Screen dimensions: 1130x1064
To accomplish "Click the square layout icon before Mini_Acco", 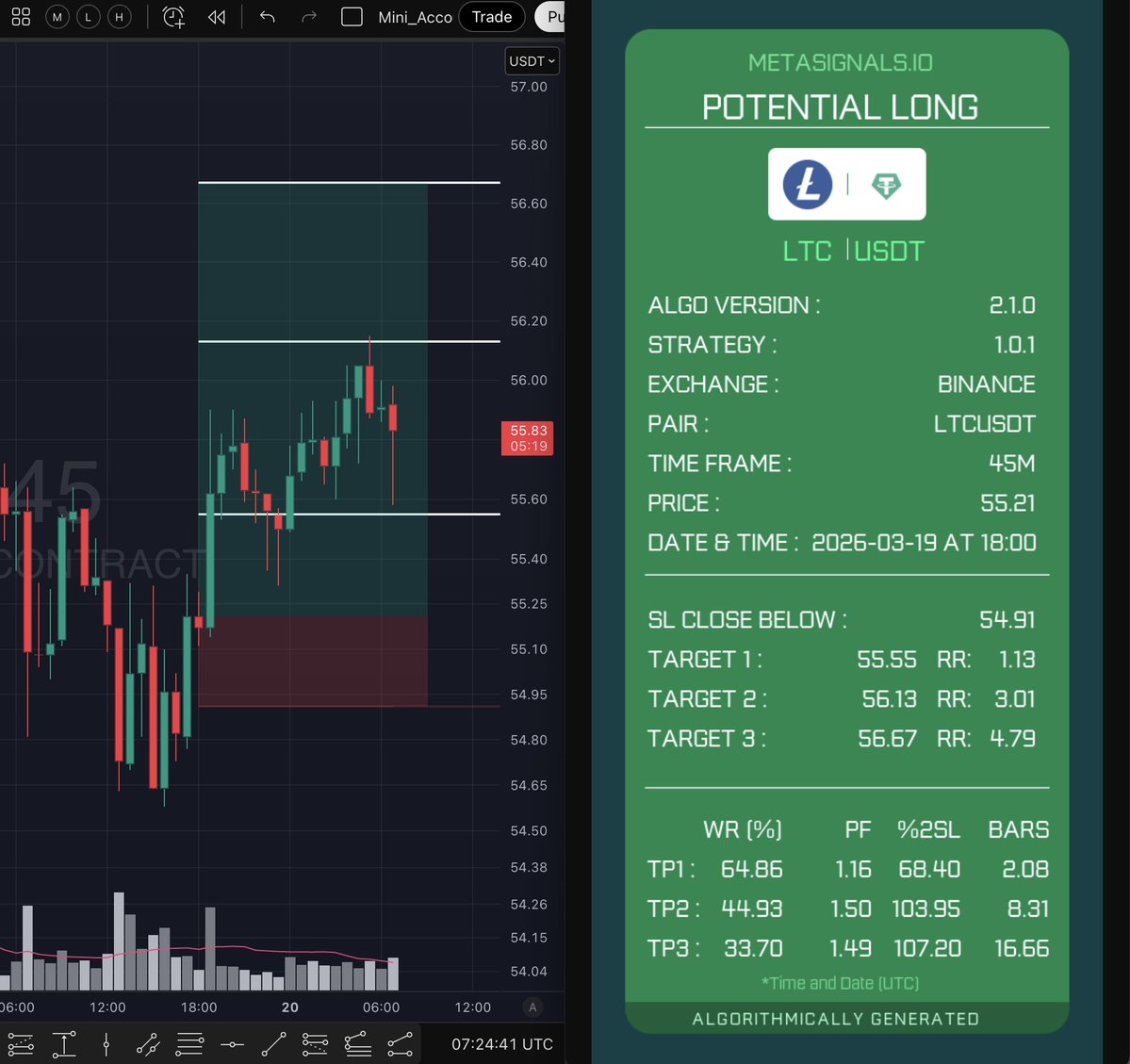I will coord(352,17).
